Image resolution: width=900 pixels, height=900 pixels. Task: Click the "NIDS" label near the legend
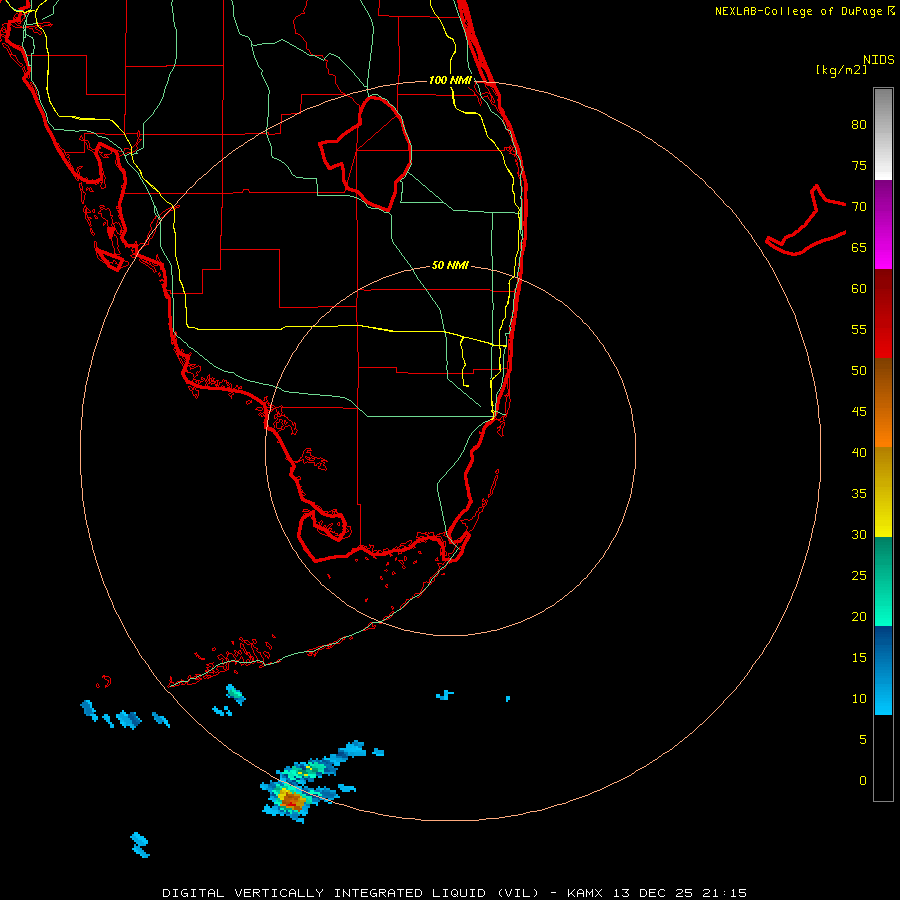879,60
